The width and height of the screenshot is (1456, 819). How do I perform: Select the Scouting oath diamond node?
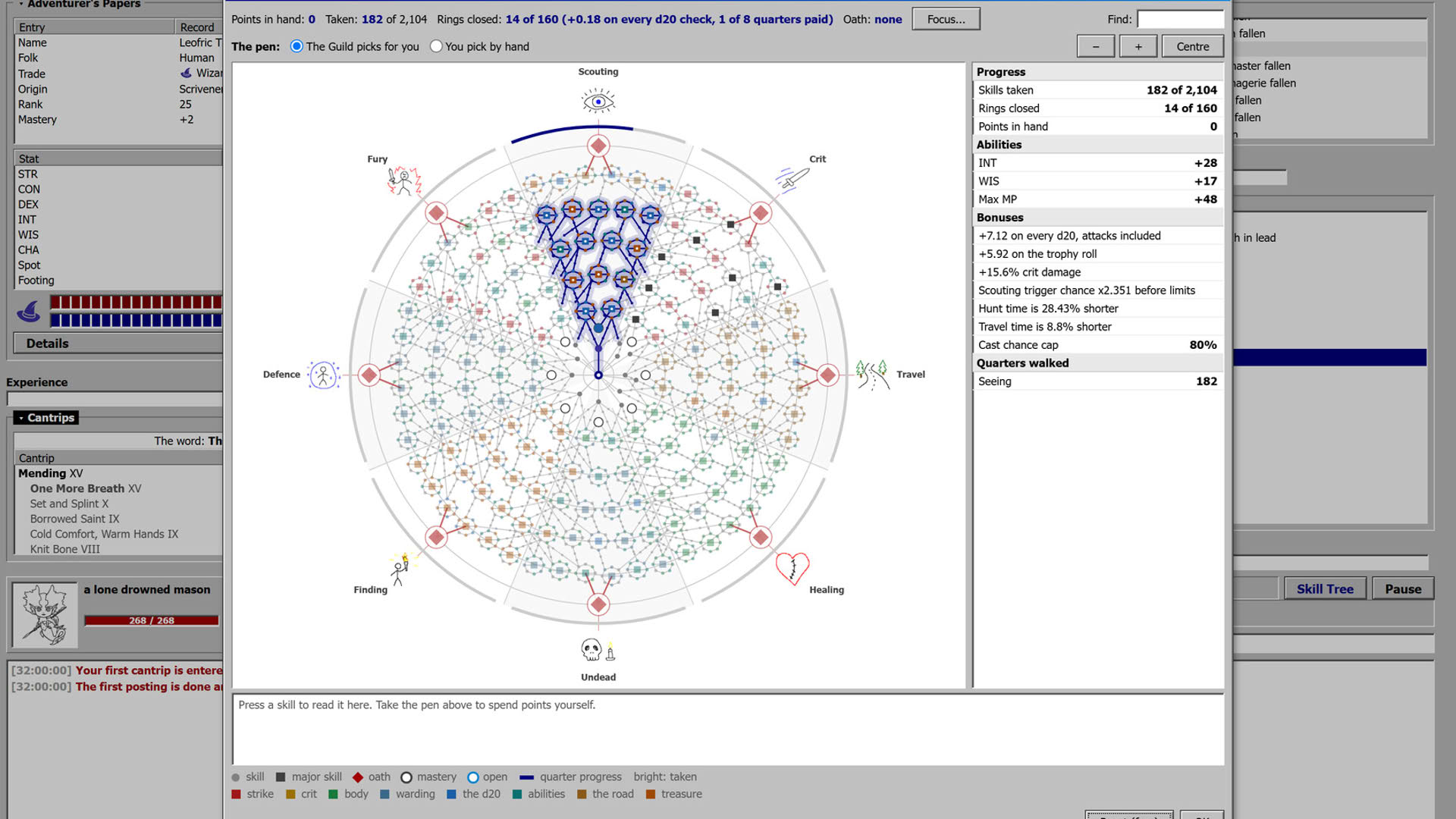click(598, 146)
